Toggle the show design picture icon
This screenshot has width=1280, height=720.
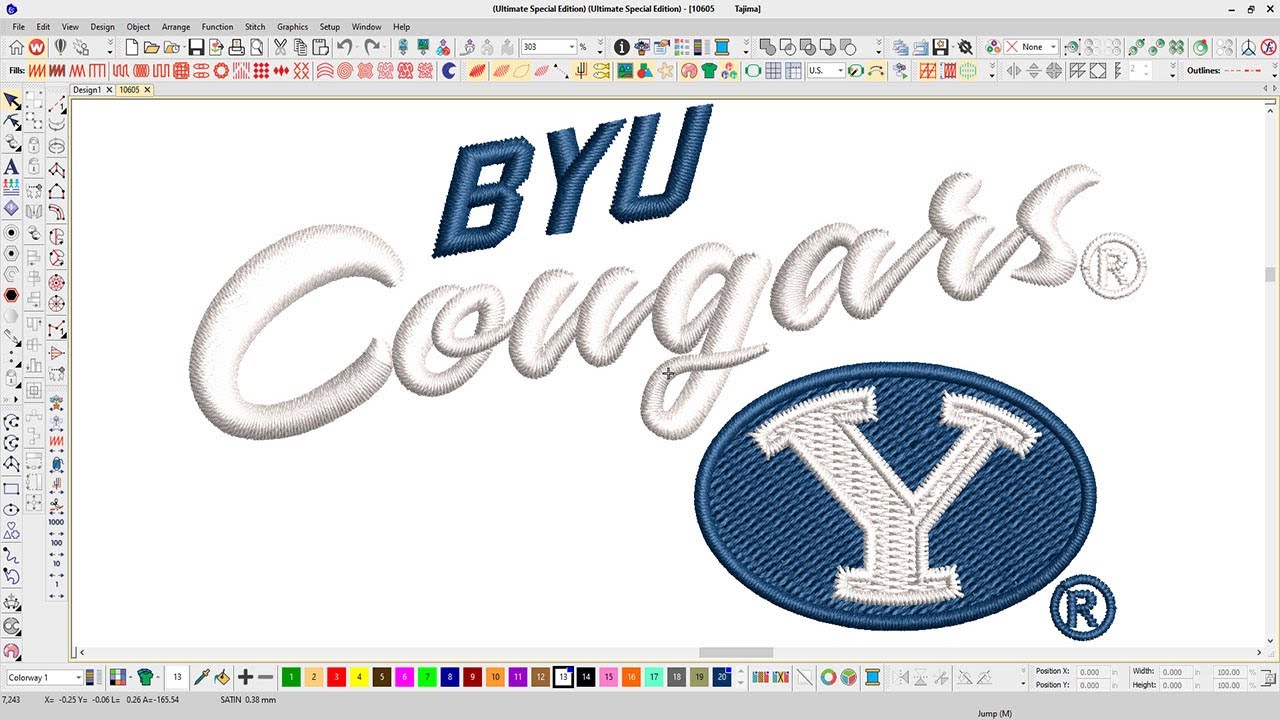click(x=625, y=71)
